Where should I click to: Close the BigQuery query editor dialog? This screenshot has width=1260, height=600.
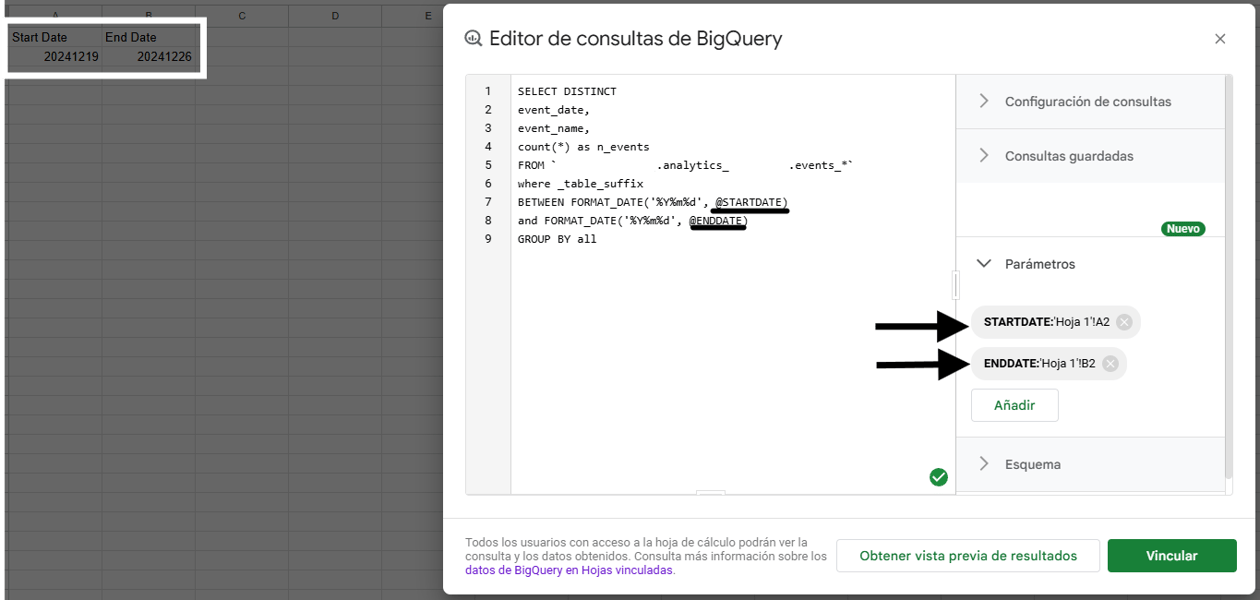point(1219,39)
